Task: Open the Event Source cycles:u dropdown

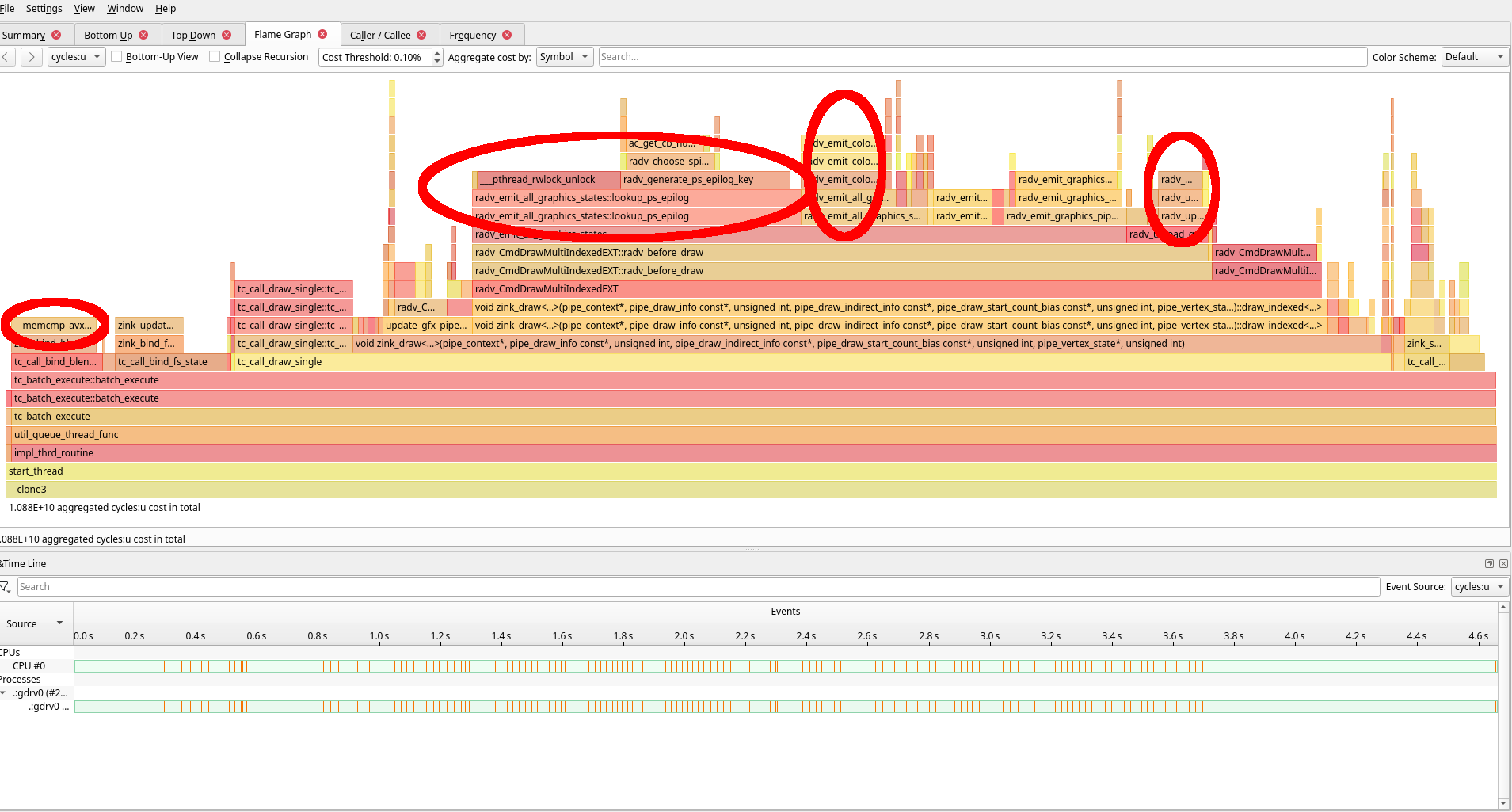Action: (x=1480, y=587)
